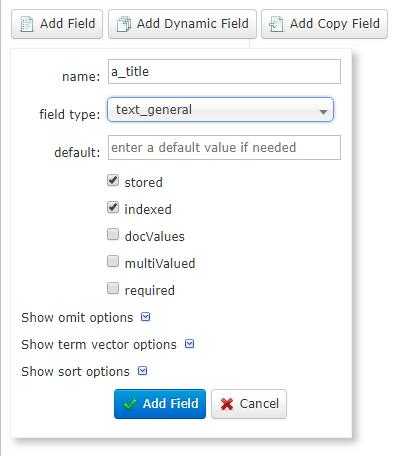Expand Show sort options text

coord(75,371)
